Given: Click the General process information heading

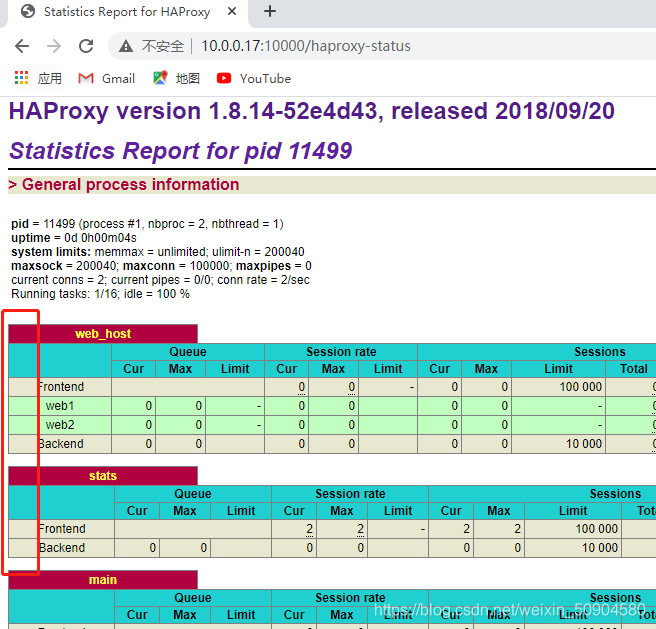Looking at the screenshot, I should click(x=130, y=185).
